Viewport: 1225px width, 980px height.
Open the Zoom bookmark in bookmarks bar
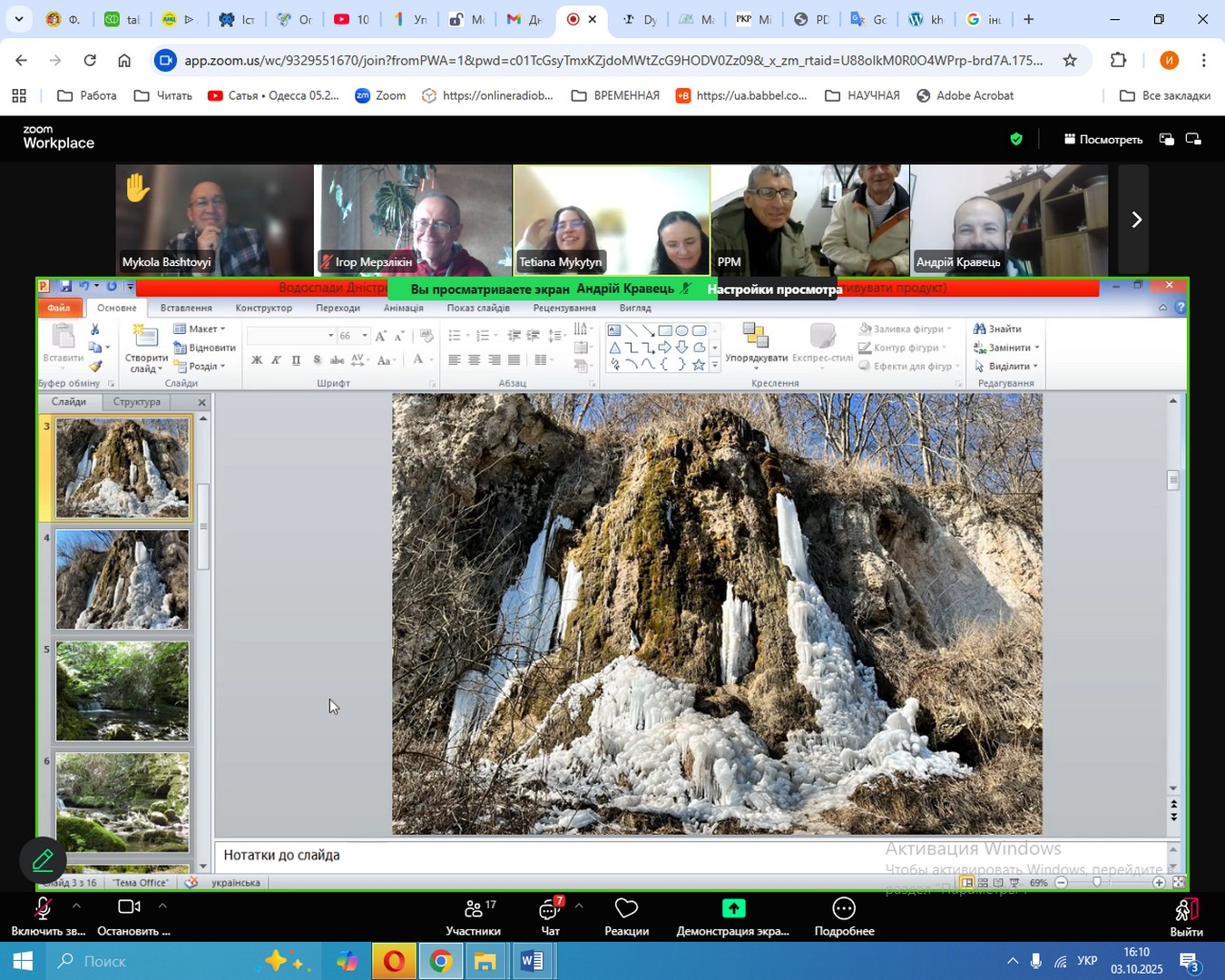(x=380, y=95)
